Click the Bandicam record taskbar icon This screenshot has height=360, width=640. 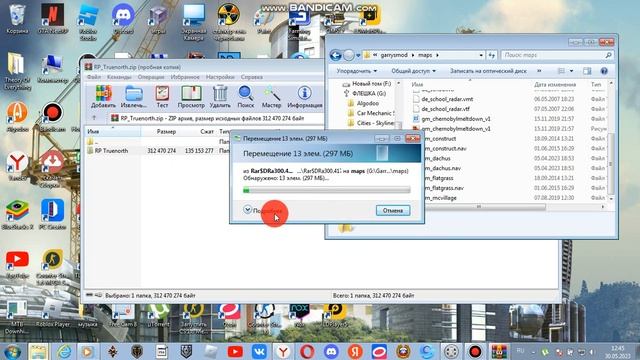(x=475, y=351)
